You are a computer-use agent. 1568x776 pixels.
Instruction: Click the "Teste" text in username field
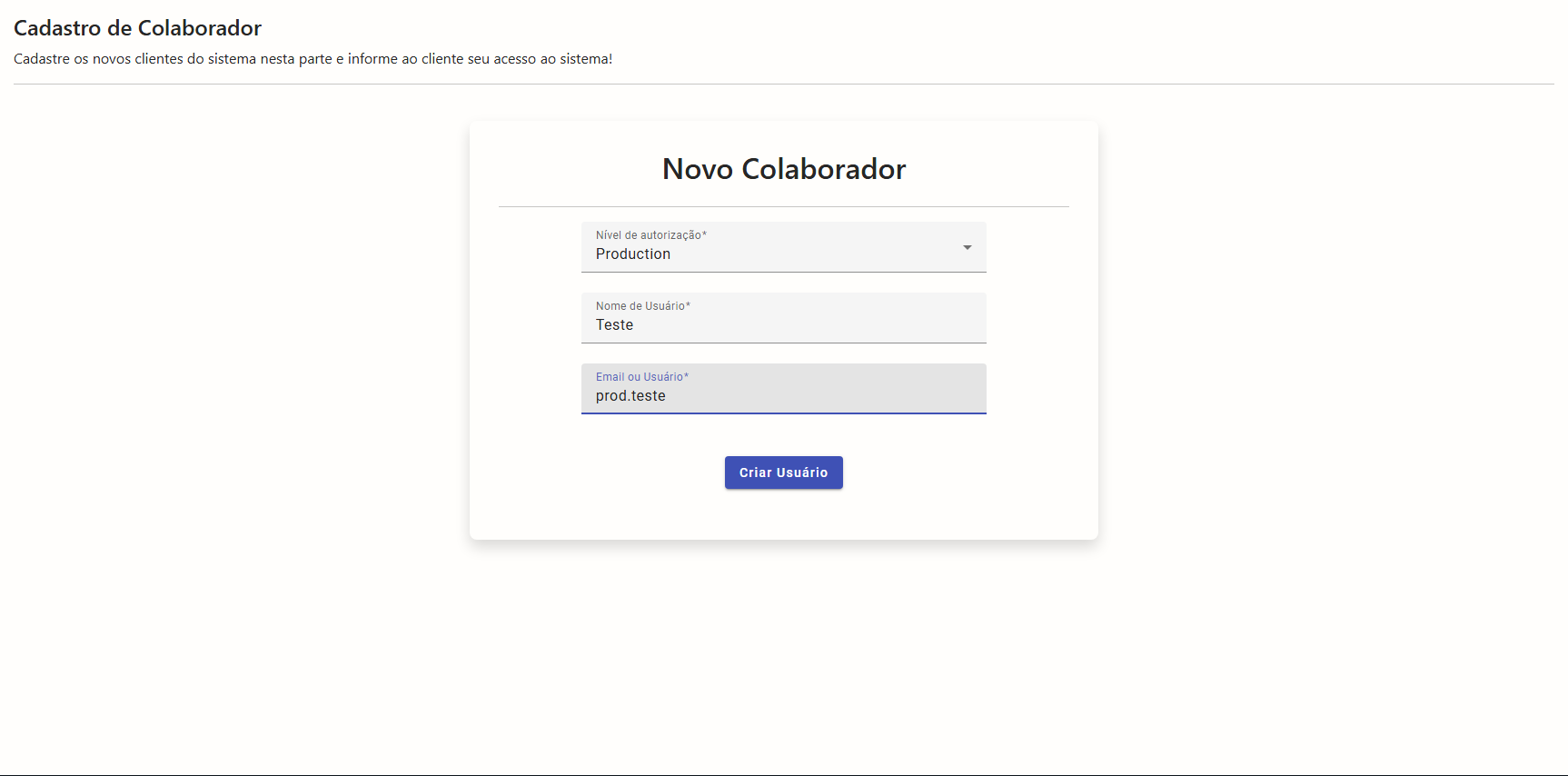(614, 325)
